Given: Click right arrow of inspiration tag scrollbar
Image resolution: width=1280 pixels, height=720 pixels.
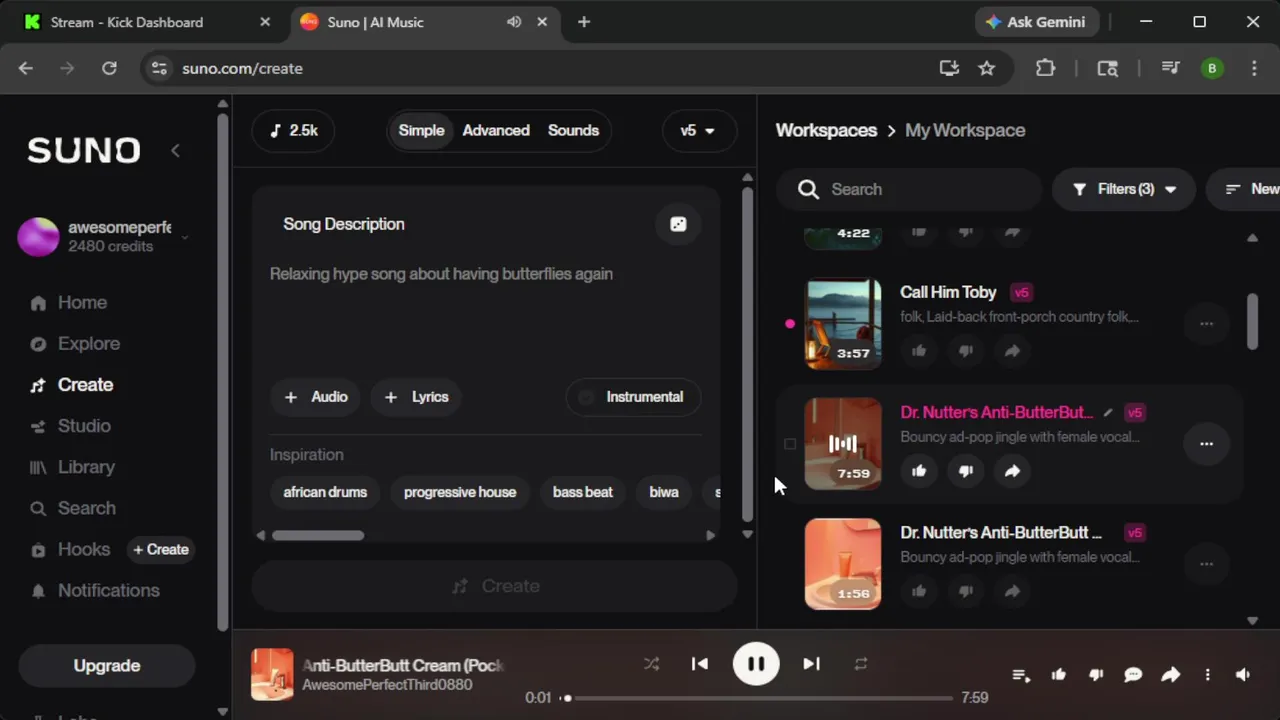Looking at the screenshot, I should click(x=711, y=535).
